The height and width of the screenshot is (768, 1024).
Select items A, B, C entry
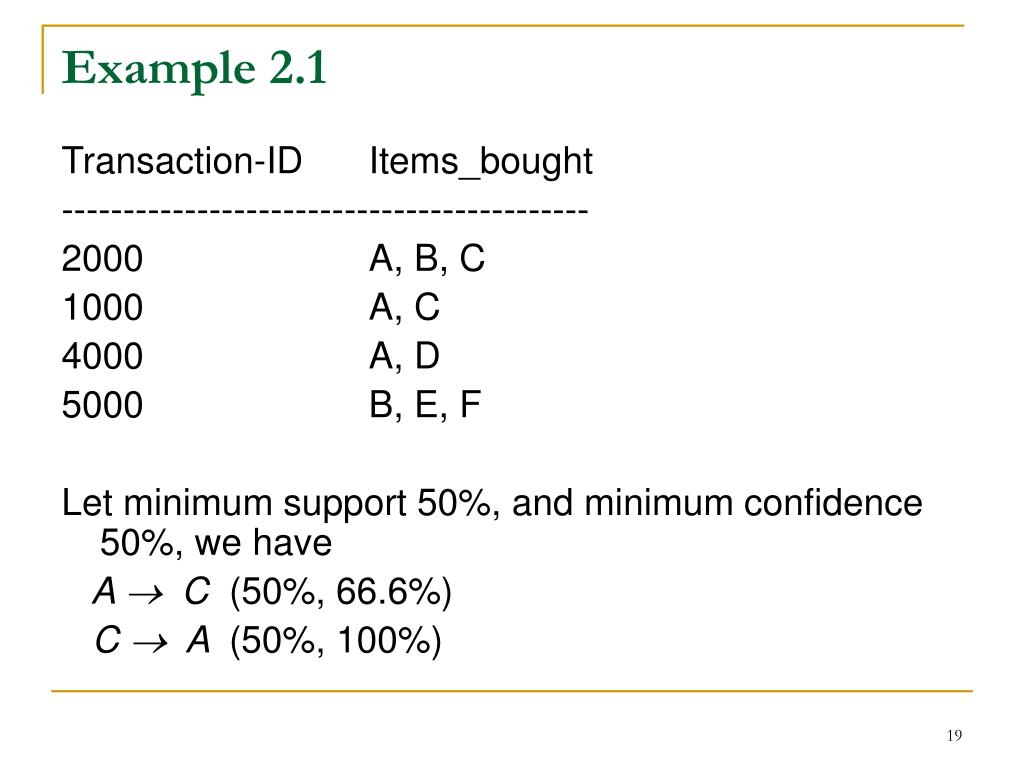427,259
